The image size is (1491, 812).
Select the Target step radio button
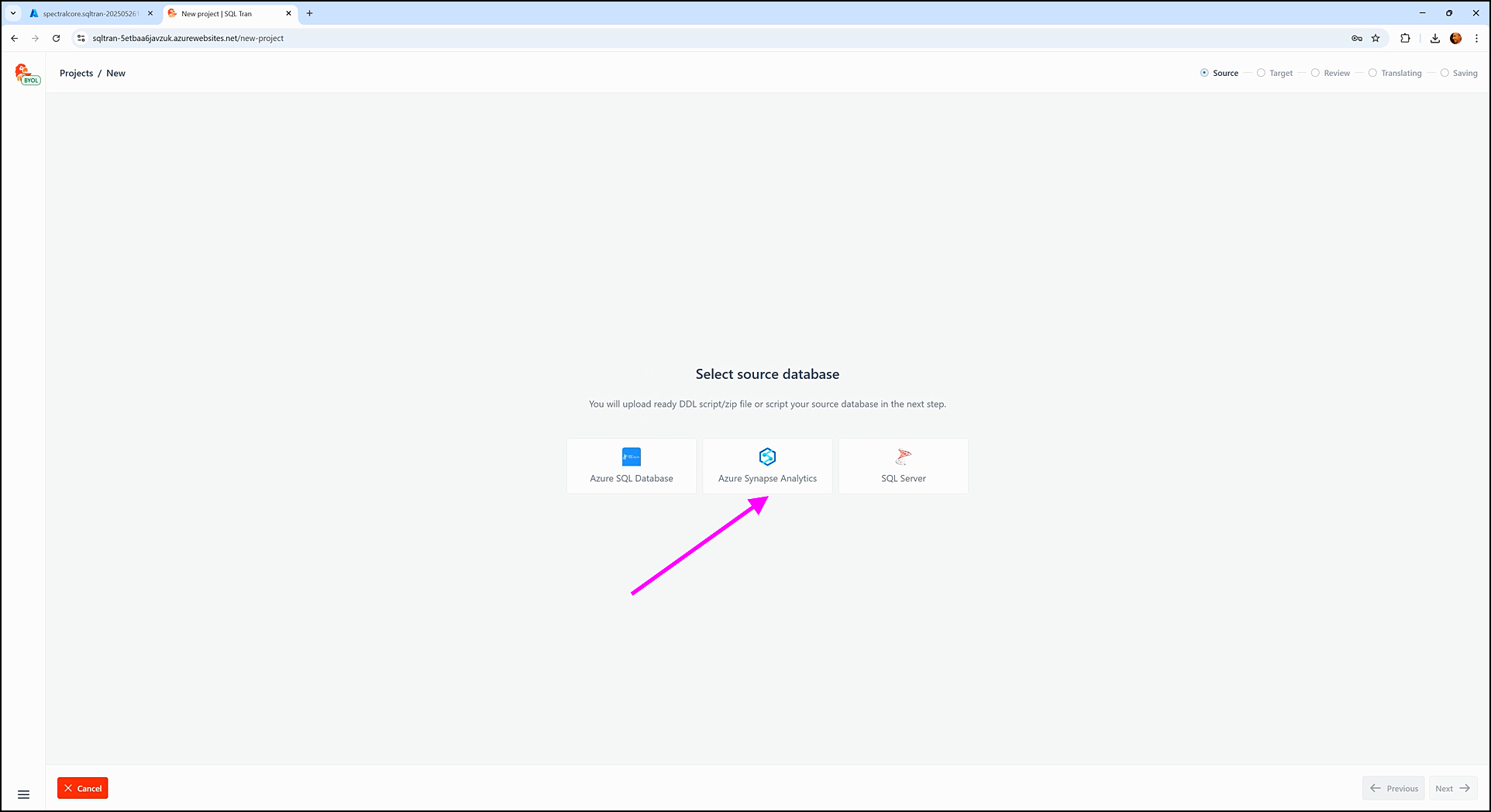(1261, 73)
